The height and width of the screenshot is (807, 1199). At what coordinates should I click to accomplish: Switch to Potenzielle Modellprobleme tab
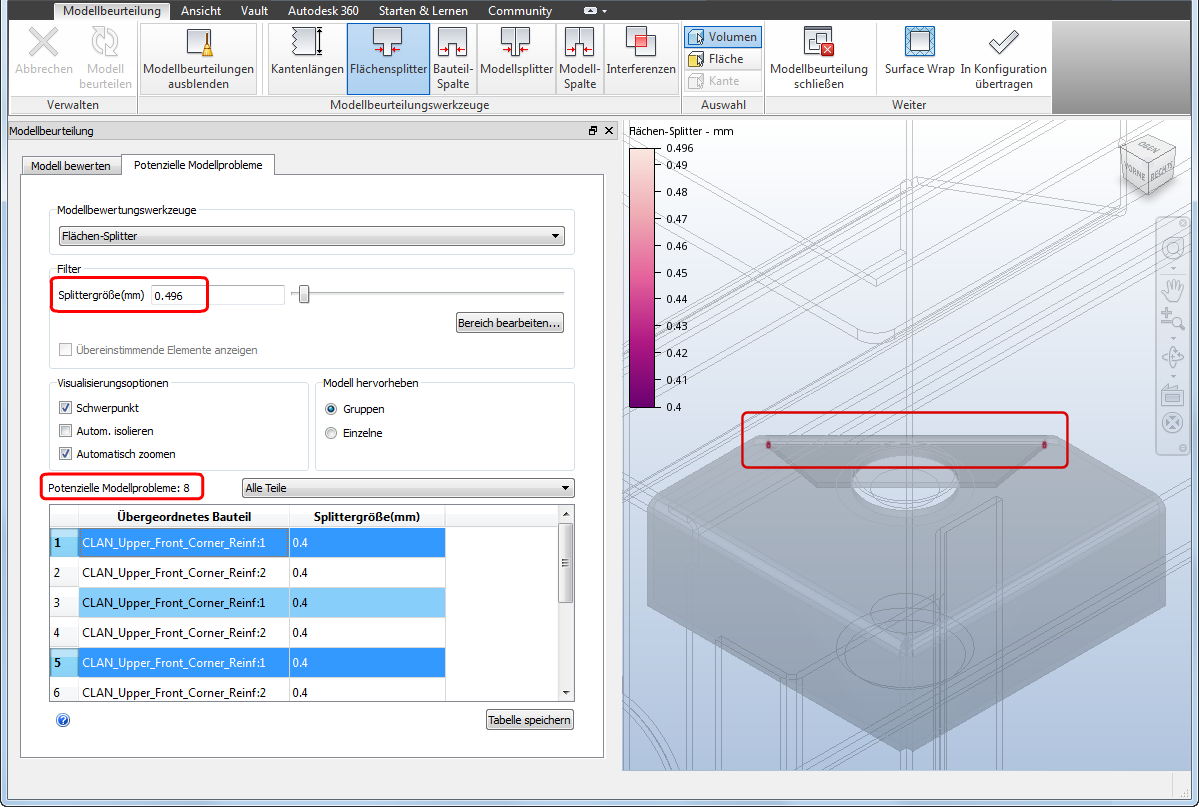pos(198,165)
